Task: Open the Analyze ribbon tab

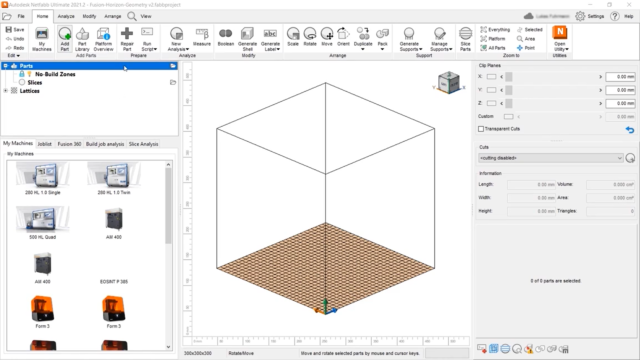Action: (66, 16)
